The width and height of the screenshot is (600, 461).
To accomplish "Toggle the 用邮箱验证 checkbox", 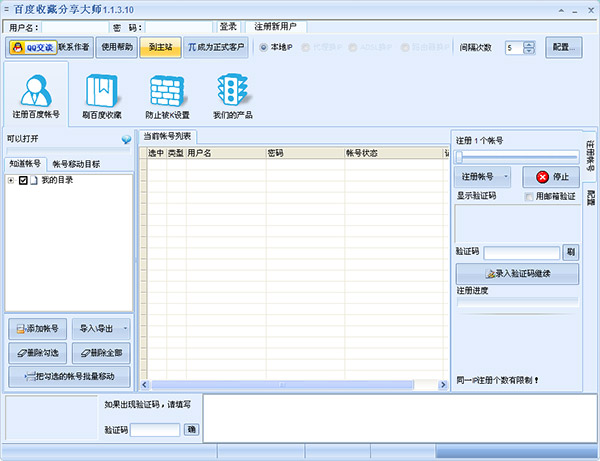I will (x=529, y=197).
